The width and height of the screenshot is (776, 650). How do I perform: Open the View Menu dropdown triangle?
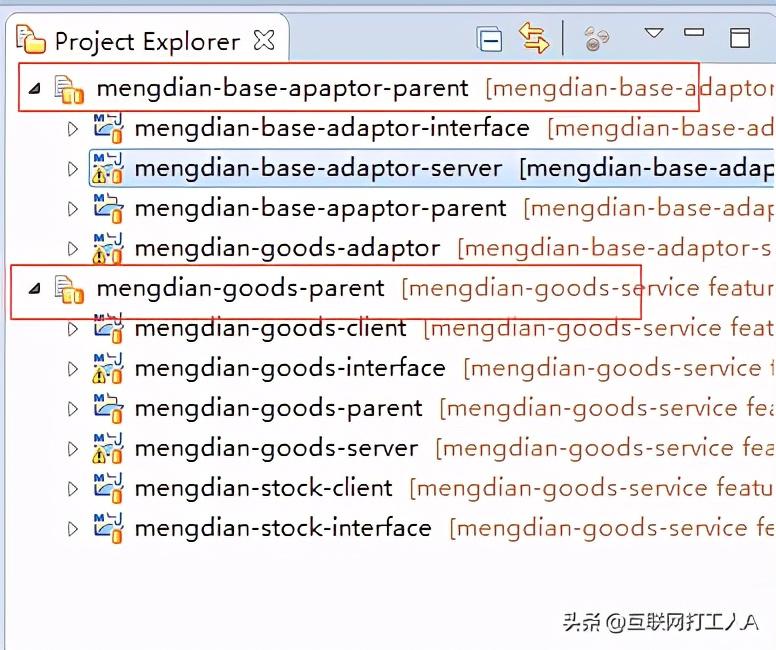(654, 34)
